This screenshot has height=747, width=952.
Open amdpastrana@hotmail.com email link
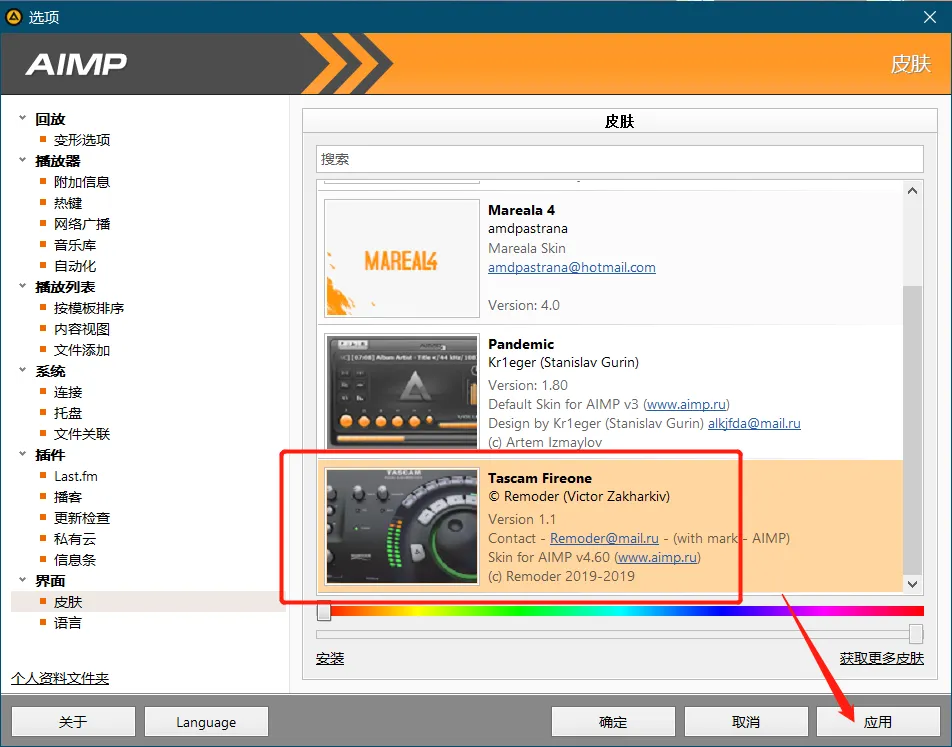pos(572,267)
